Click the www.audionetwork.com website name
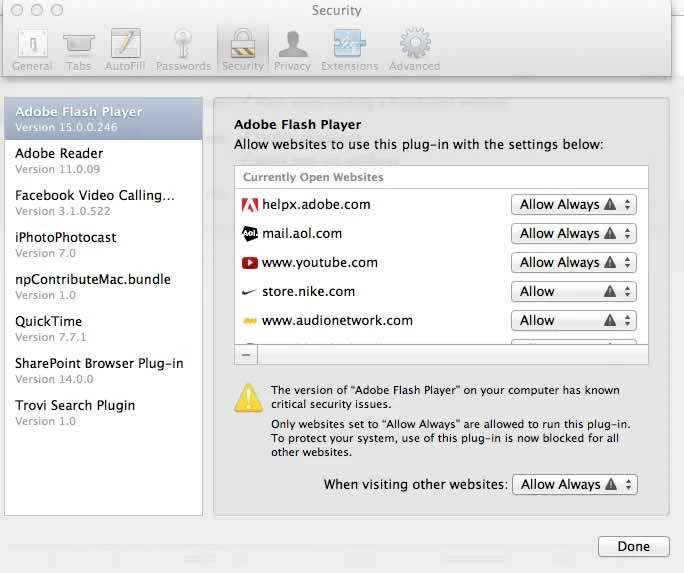The width and height of the screenshot is (684, 573). (337, 321)
